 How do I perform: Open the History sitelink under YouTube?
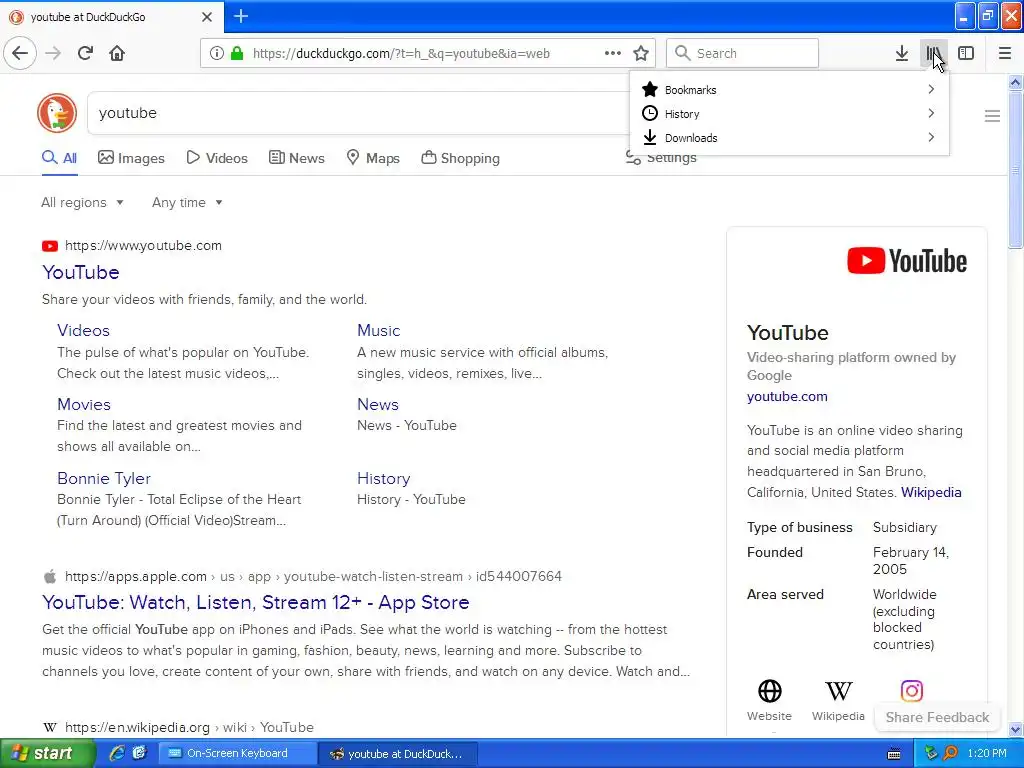pos(383,478)
